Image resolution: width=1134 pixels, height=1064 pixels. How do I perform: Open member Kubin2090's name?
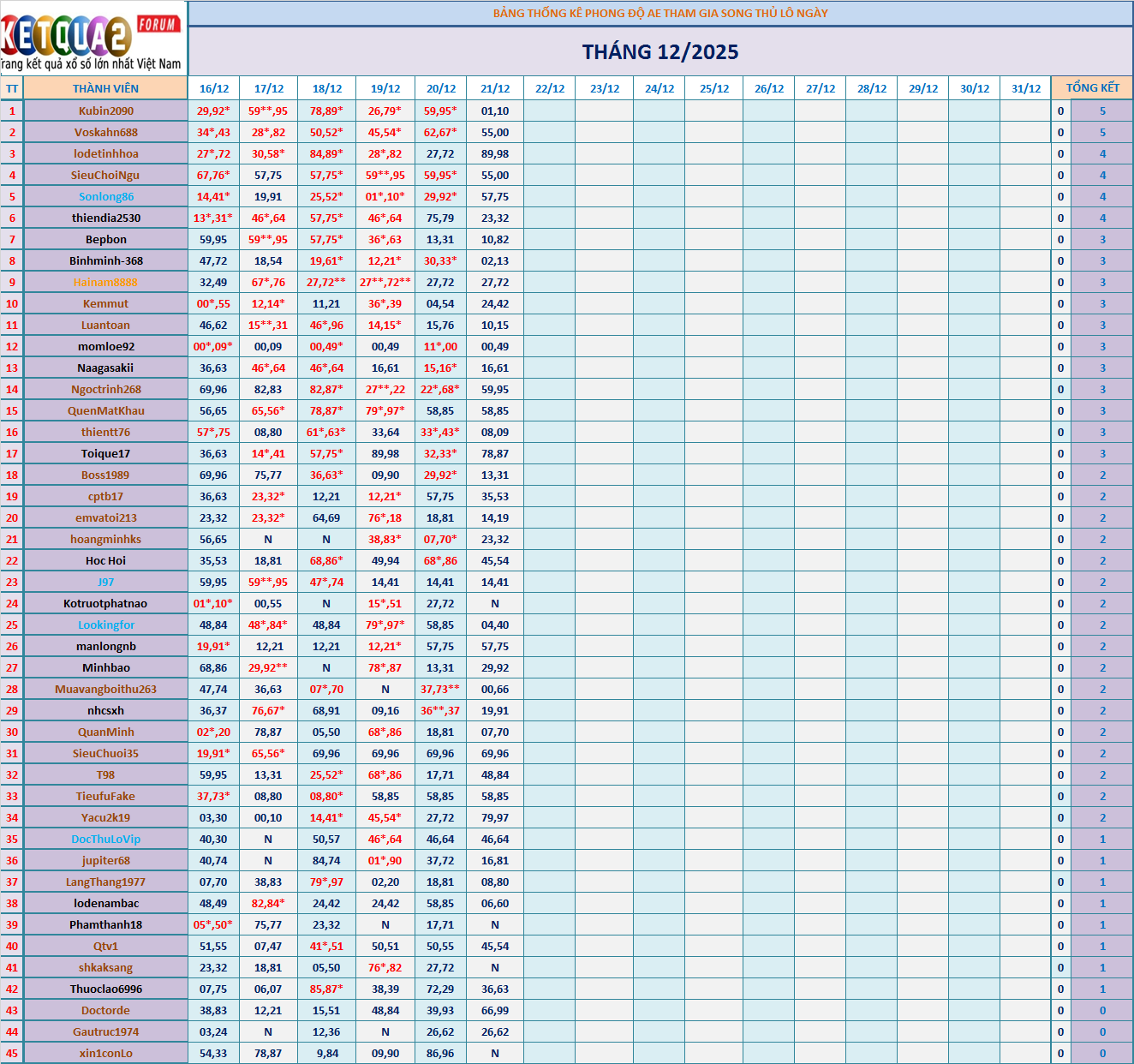coord(105,111)
